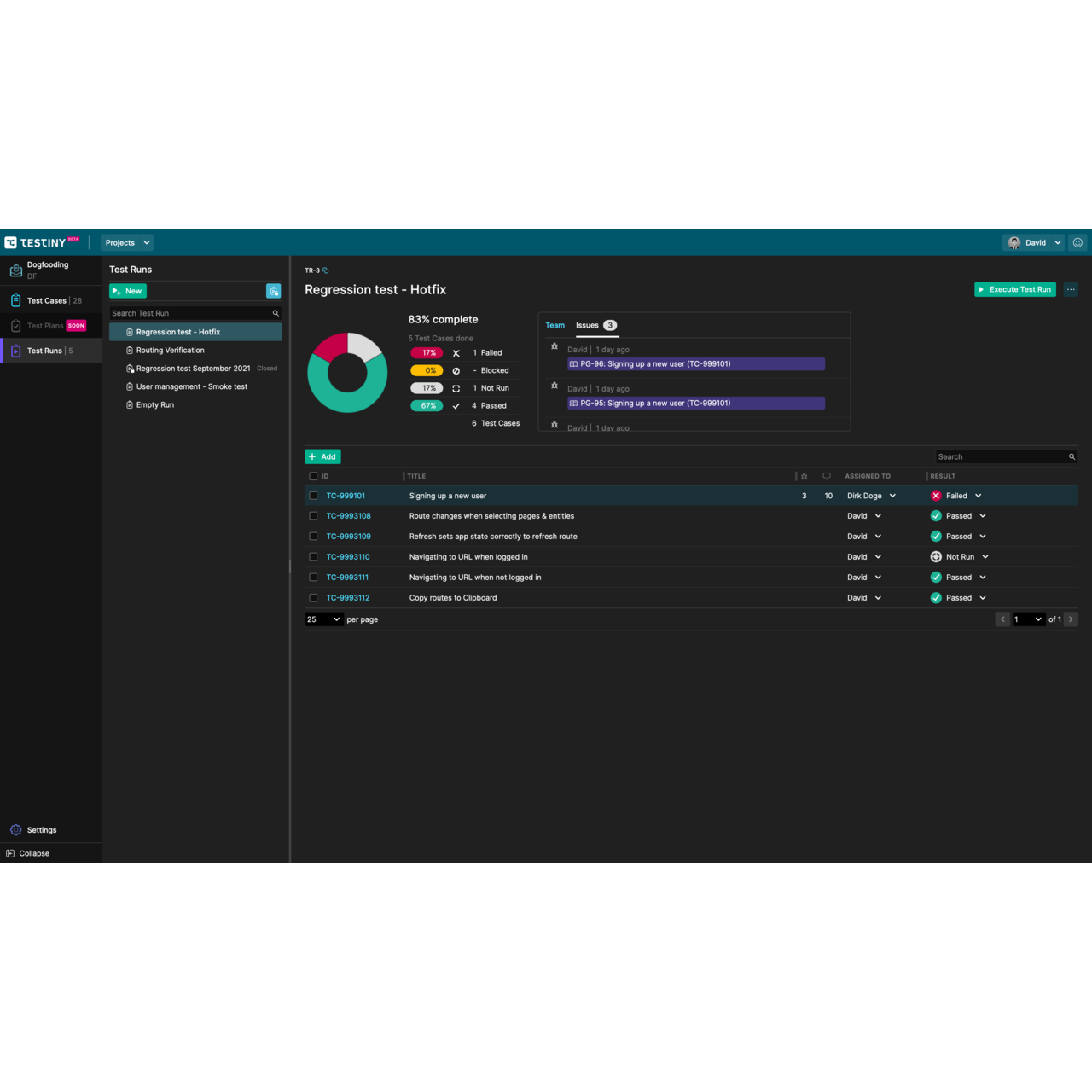1092x1092 pixels.
Task: Click the blue import icon beside New
Action: pyautogui.click(x=273, y=292)
